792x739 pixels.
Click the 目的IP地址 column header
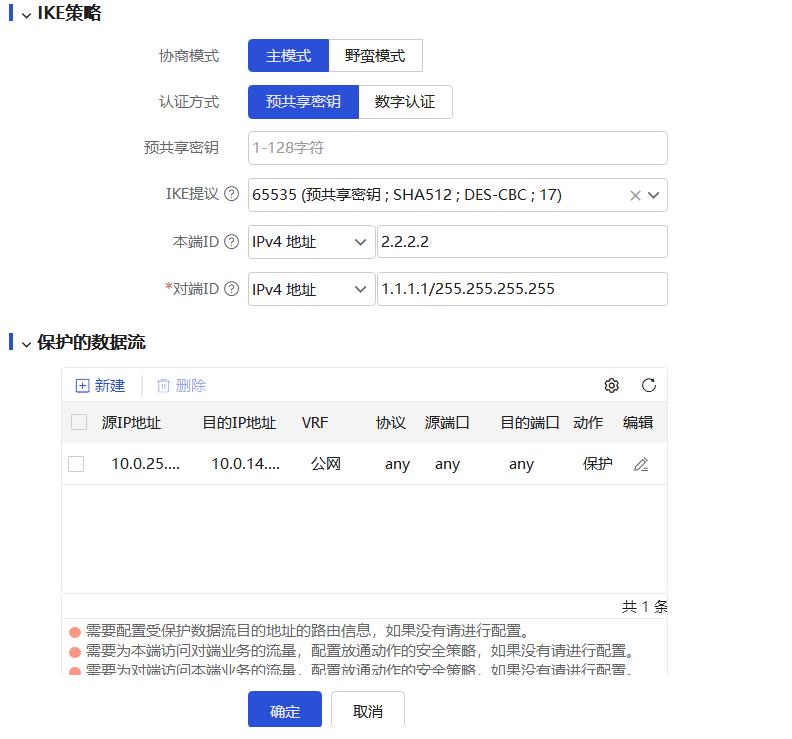click(x=239, y=422)
